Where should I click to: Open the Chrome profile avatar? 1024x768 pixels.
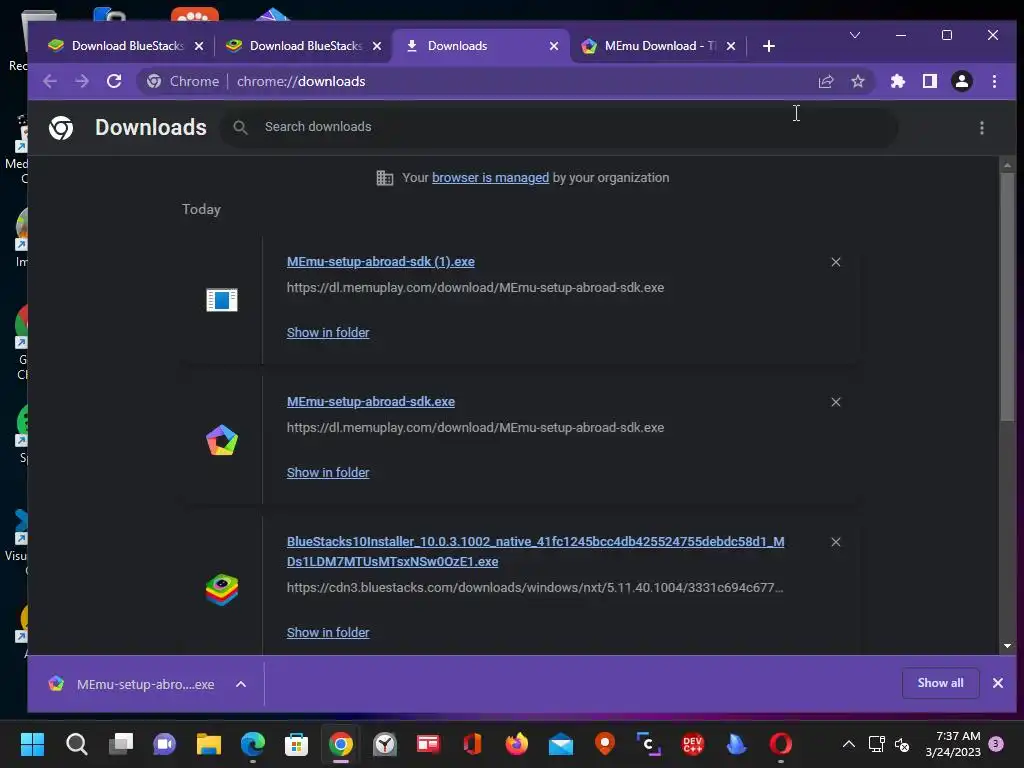(x=962, y=81)
